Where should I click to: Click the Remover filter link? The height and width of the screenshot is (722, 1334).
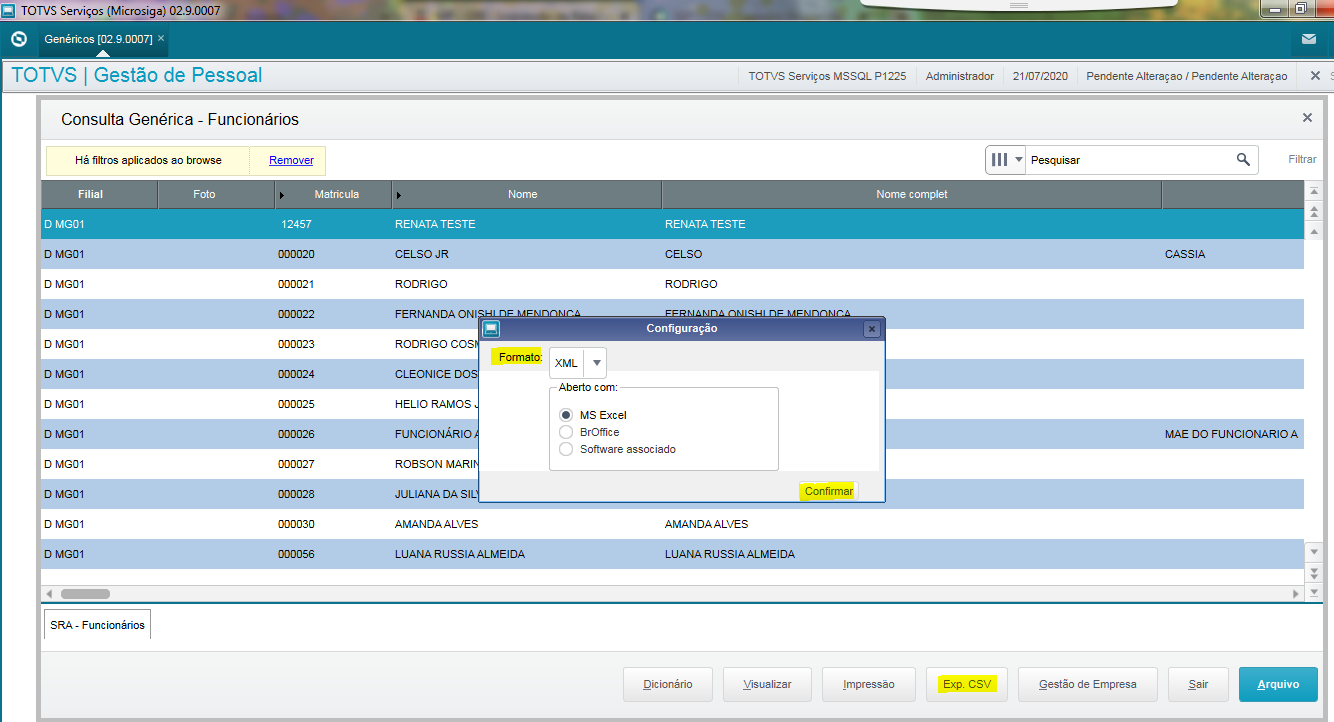click(x=291, y=160)
